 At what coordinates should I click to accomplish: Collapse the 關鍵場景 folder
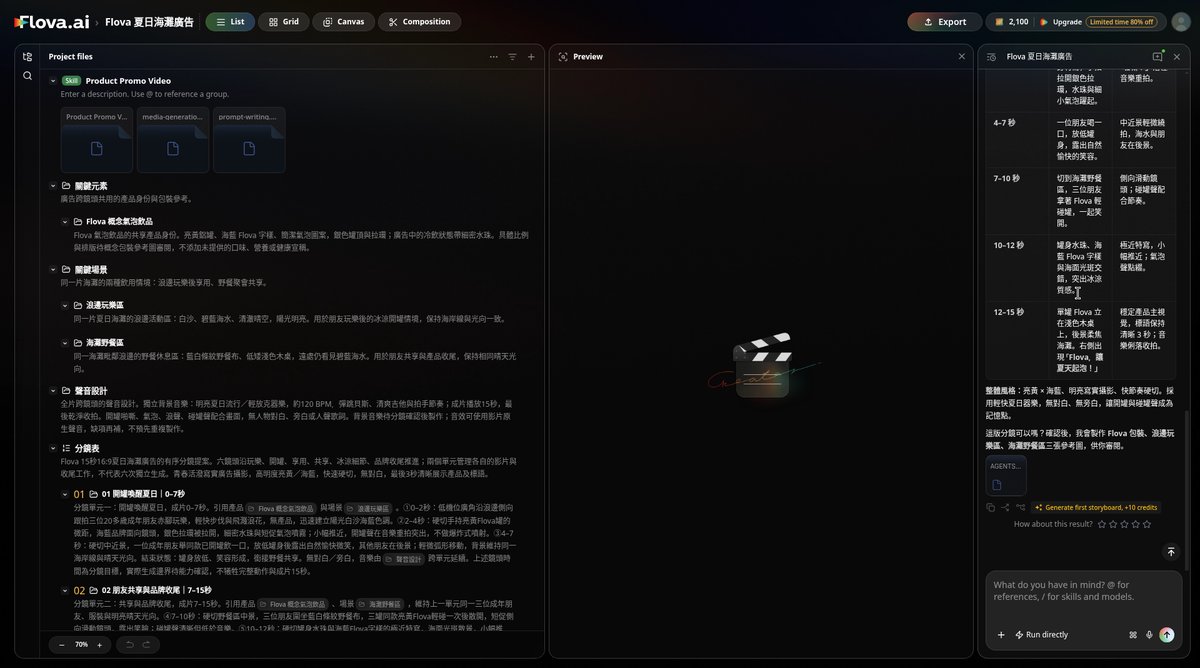tap(53, 270)
